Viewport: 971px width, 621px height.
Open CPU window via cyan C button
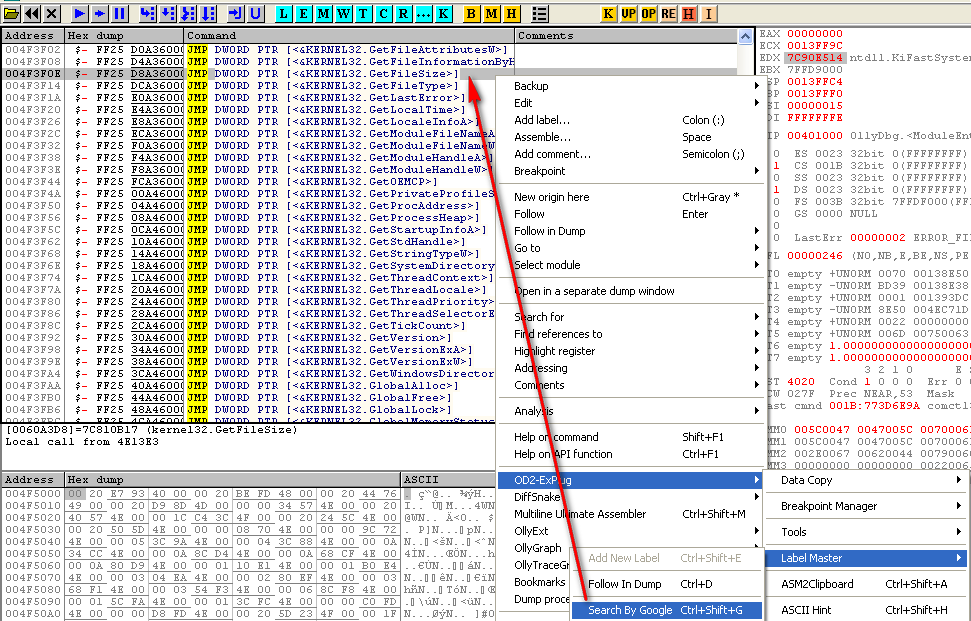(384, 13)
